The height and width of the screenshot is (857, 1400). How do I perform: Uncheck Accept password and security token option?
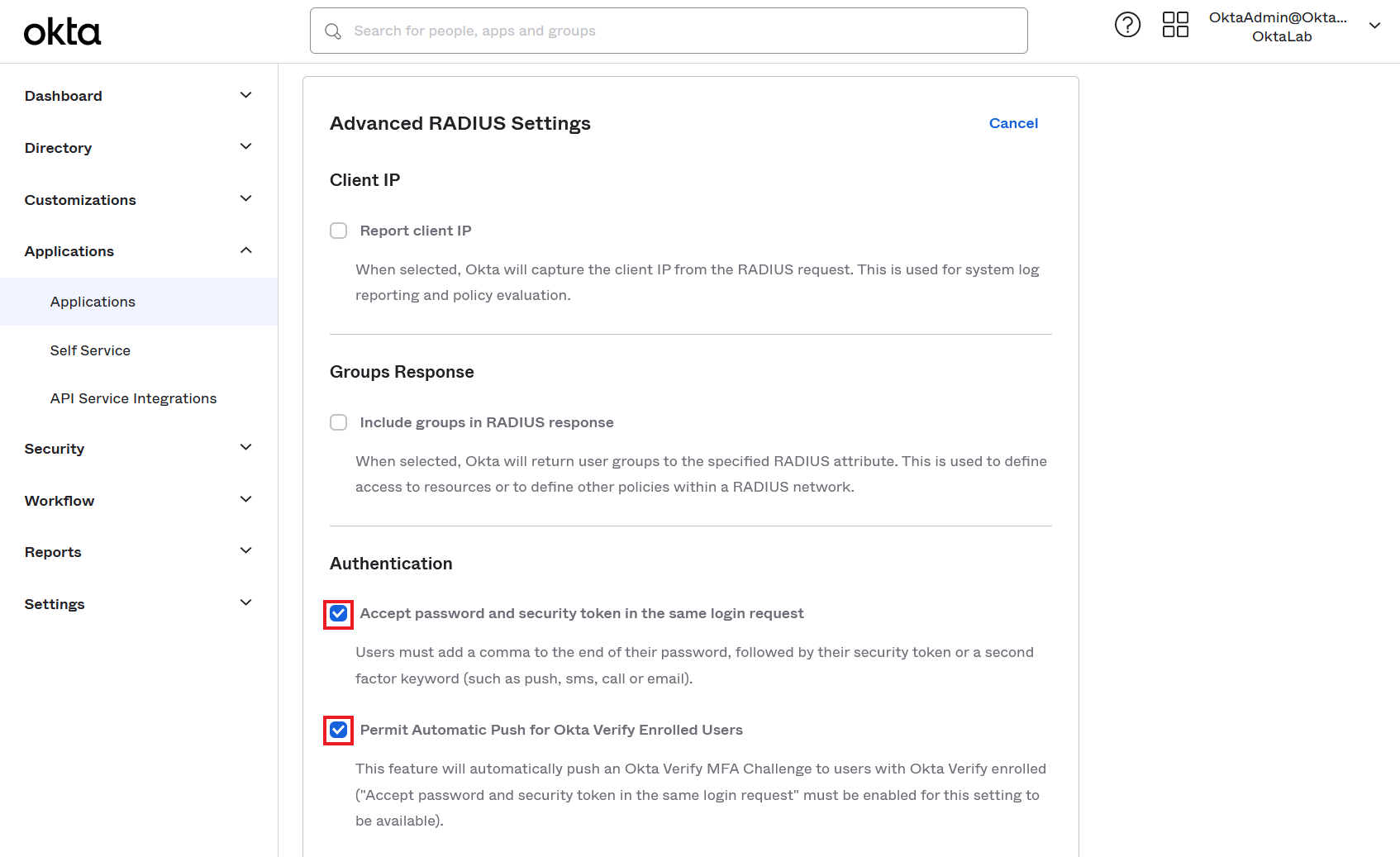[x=339, y=613]
